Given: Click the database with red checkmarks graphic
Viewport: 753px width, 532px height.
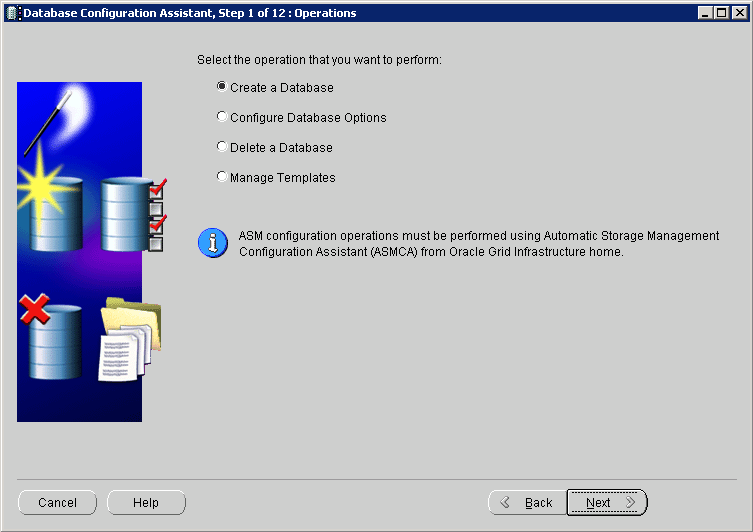Looking at the screenshot, I should (x=134, y=214).
